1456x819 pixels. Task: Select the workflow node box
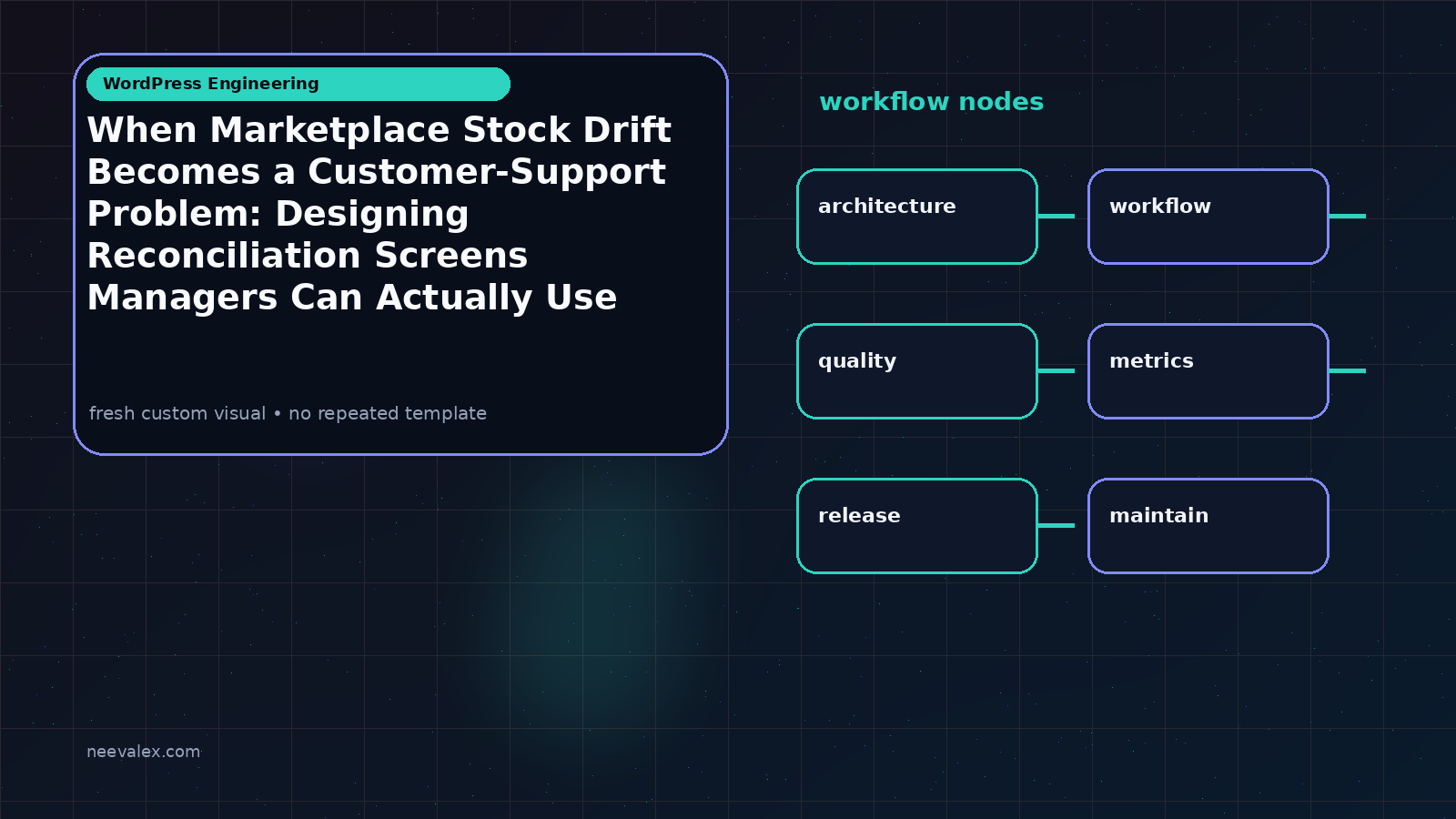click(x=1208, y=217)
